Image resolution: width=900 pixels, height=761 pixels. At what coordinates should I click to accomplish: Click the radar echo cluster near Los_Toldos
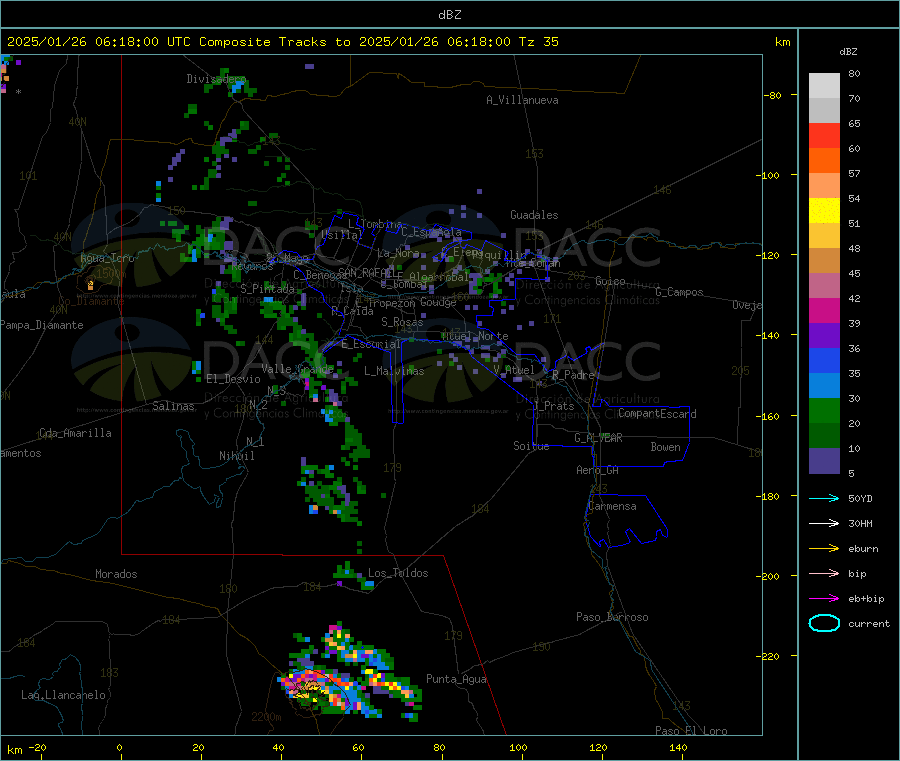tap(353, 576)
